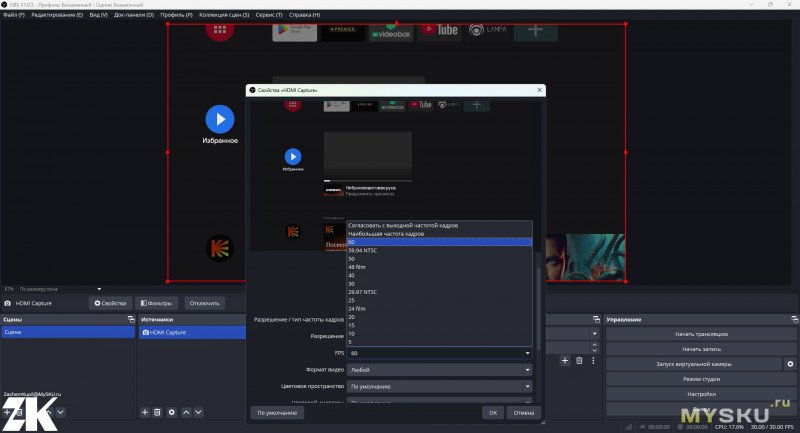The image size is (800, 433).
Task: Click Отключить button in source toolbar
Action: point(205,303)
